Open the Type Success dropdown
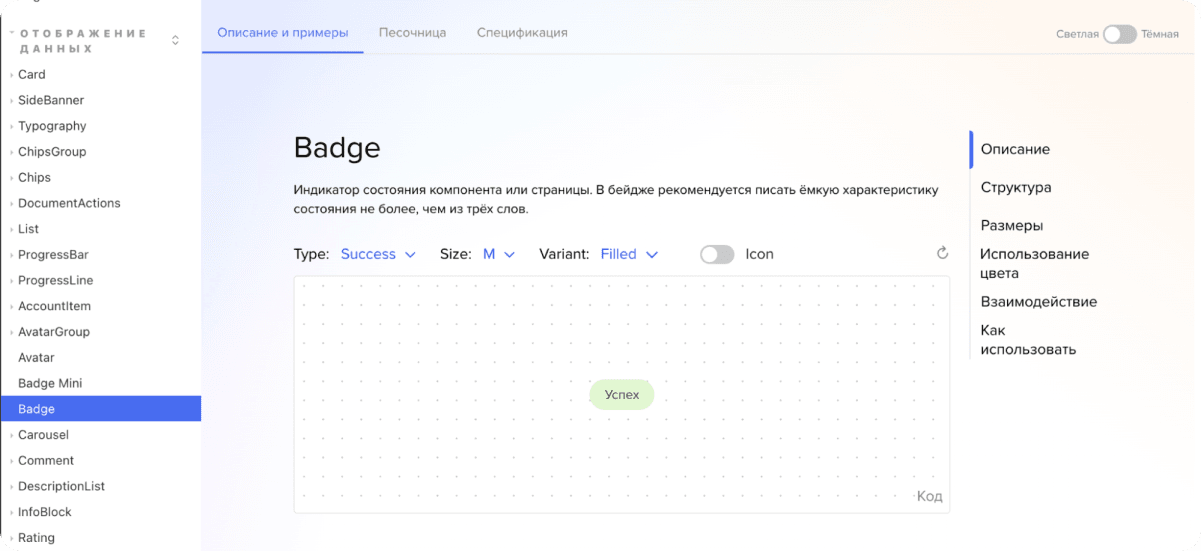 (378, 254)
